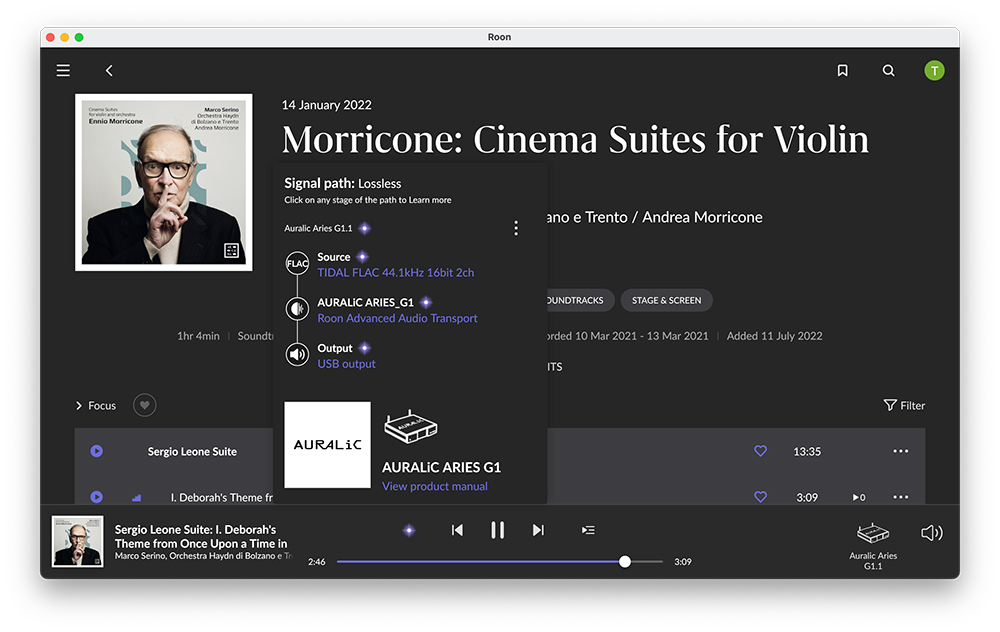
Task: Click the star beside Output
Action: tap(364, 348)
